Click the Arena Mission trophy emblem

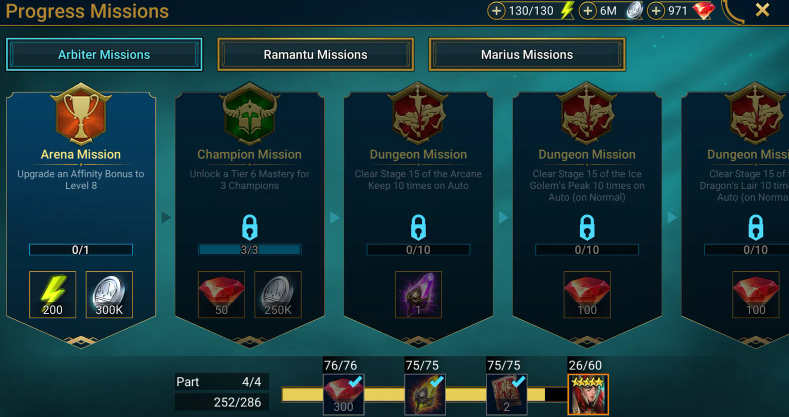pos(81,115)
